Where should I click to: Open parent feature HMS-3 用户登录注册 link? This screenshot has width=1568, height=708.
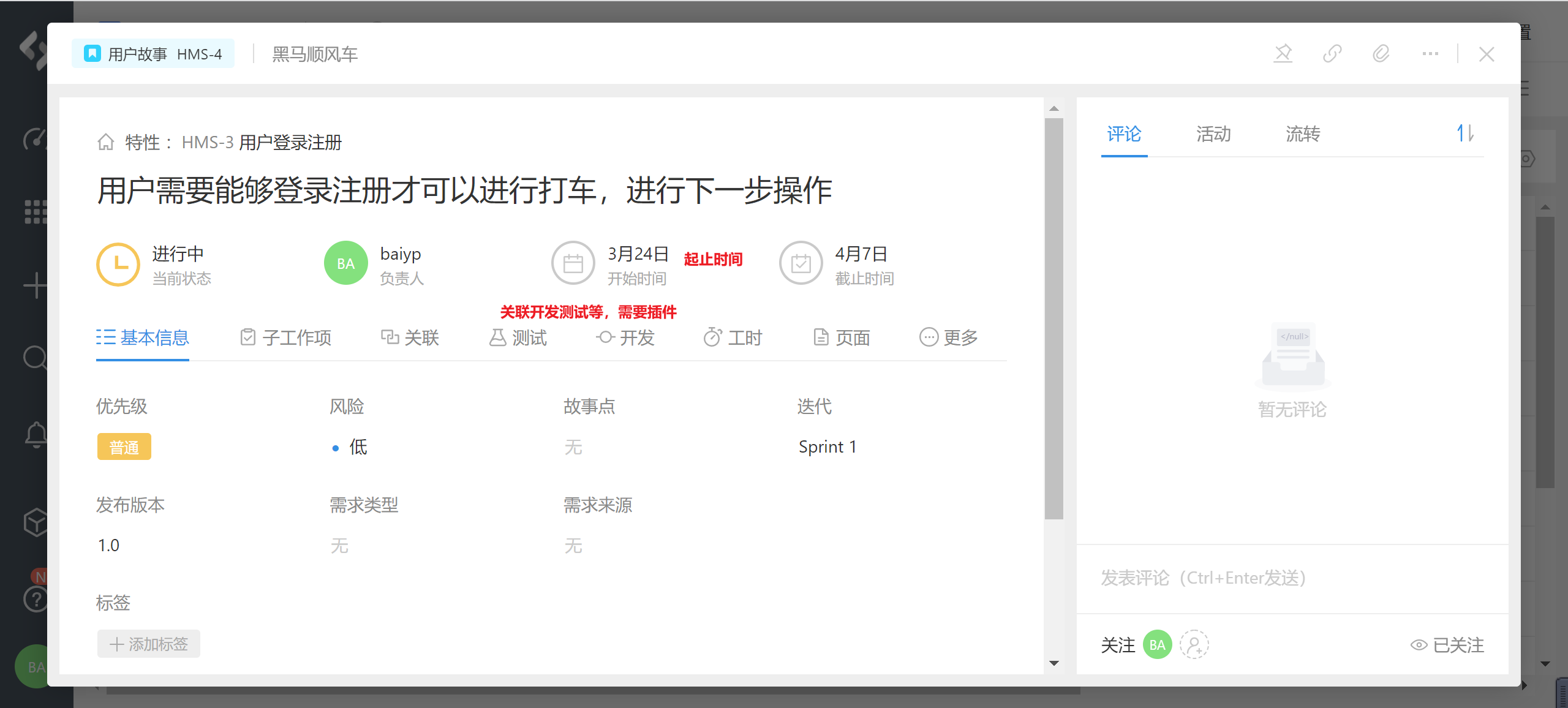[x=262, y=143]
